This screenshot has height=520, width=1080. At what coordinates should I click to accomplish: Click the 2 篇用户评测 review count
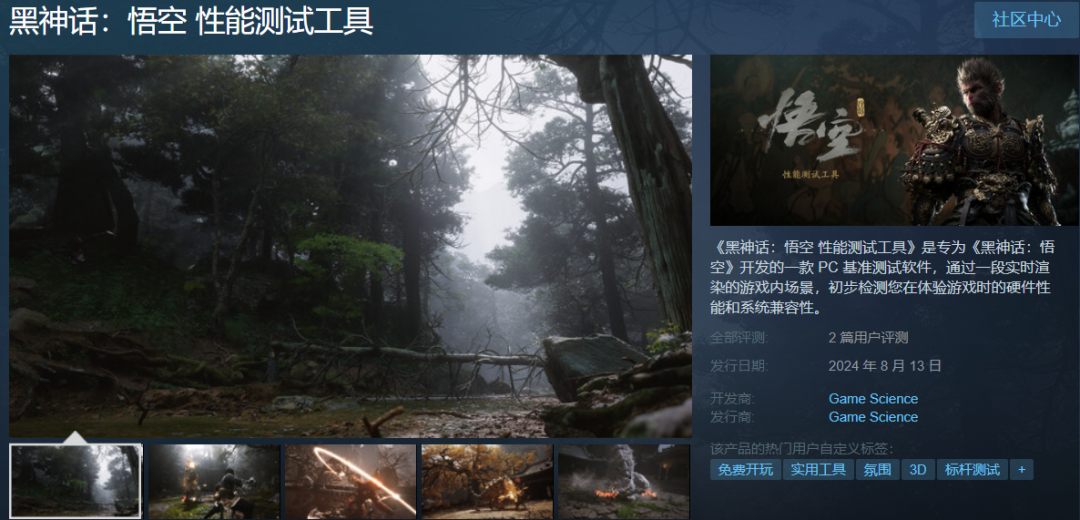click(868, 337)
